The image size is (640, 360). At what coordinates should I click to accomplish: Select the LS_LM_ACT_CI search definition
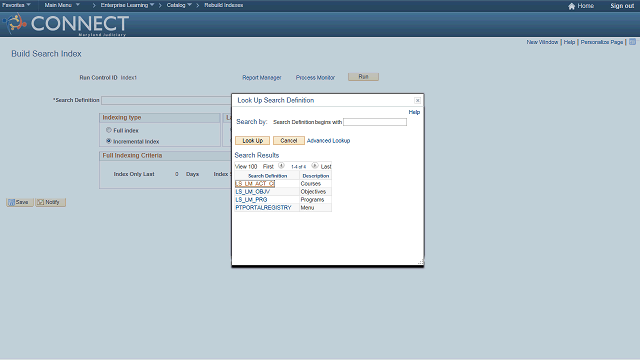(255, 184)
